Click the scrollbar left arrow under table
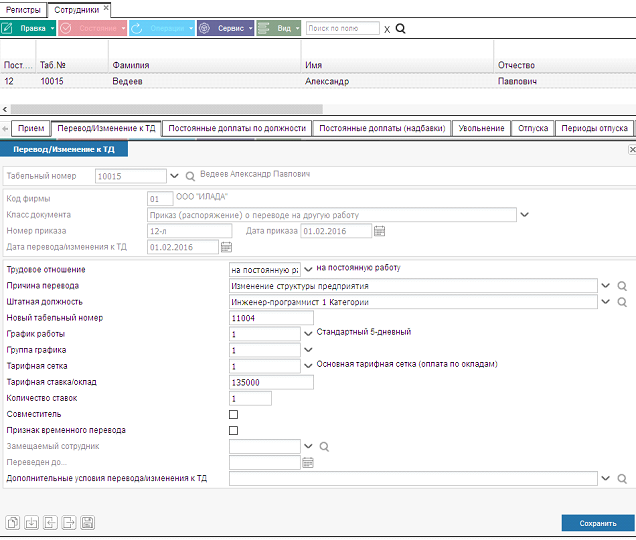The image size is (636, 540). click(x=5, y=109)
